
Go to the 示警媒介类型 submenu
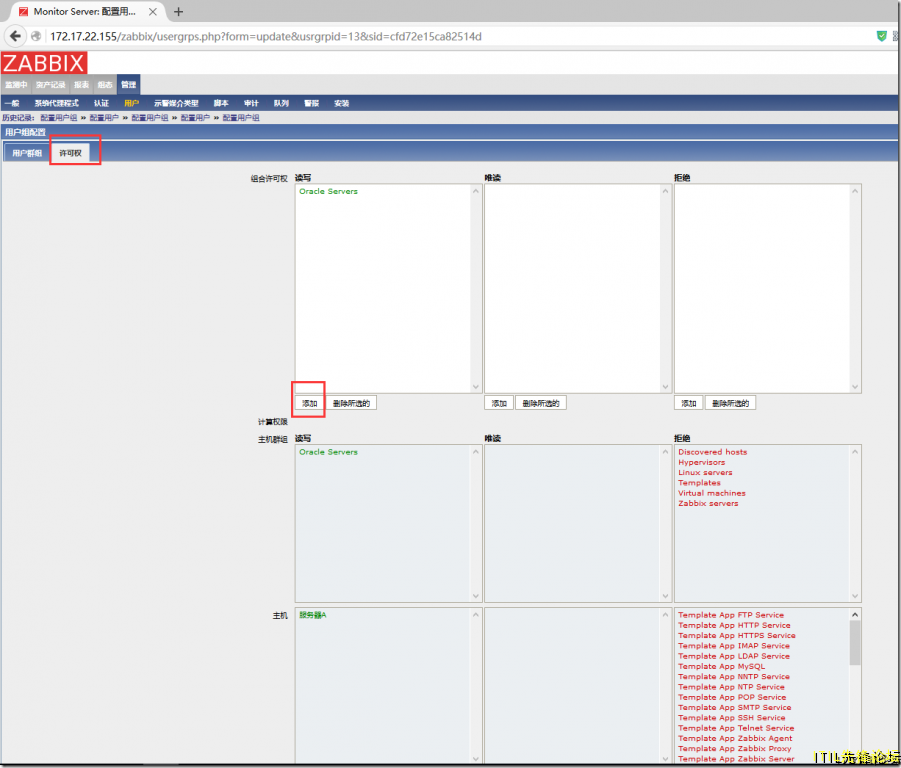[176, 103]
